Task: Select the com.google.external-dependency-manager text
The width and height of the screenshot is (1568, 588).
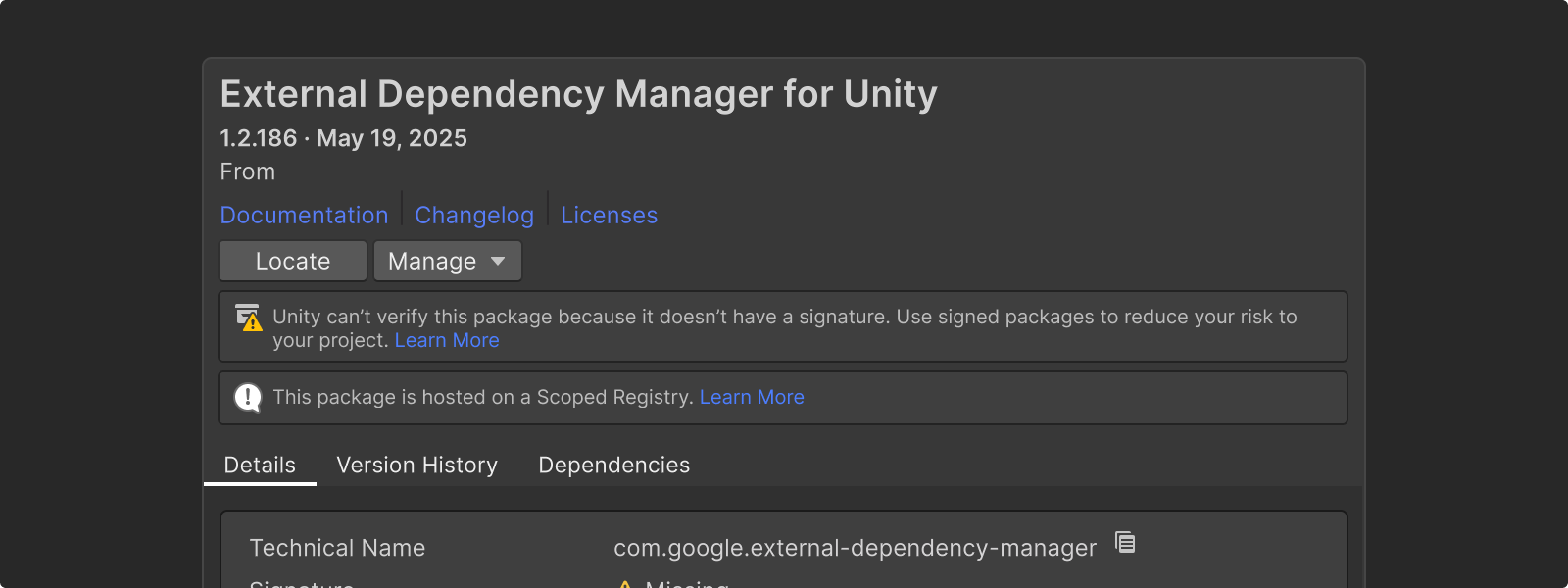Action: click(855, 548)
